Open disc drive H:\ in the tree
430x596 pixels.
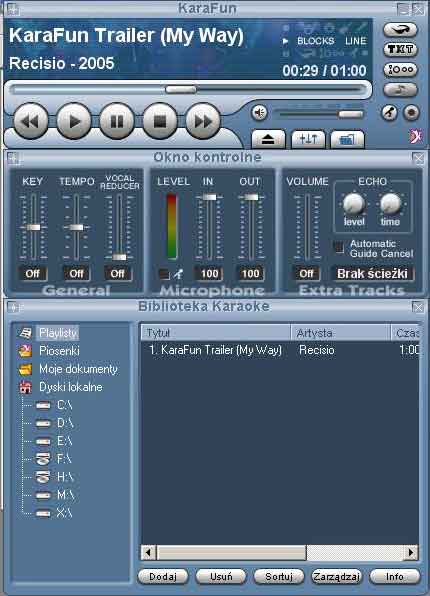pos(65,477)
